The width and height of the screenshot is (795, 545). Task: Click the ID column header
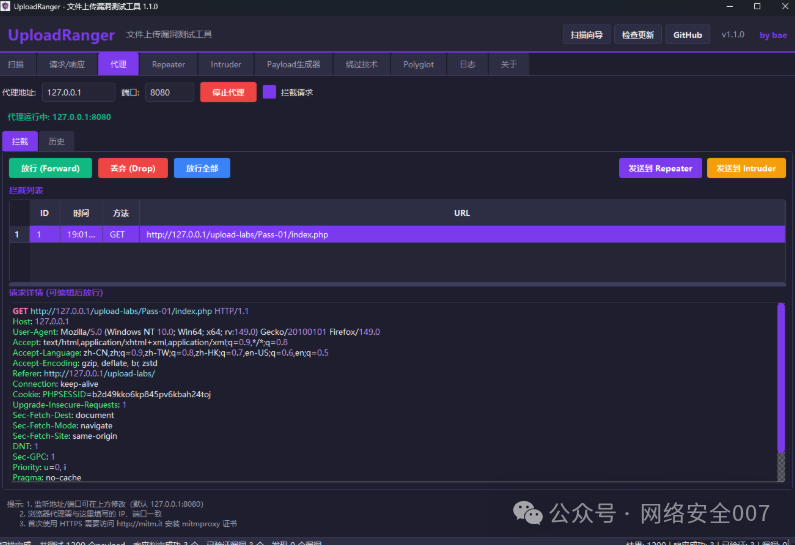(45, 213)
